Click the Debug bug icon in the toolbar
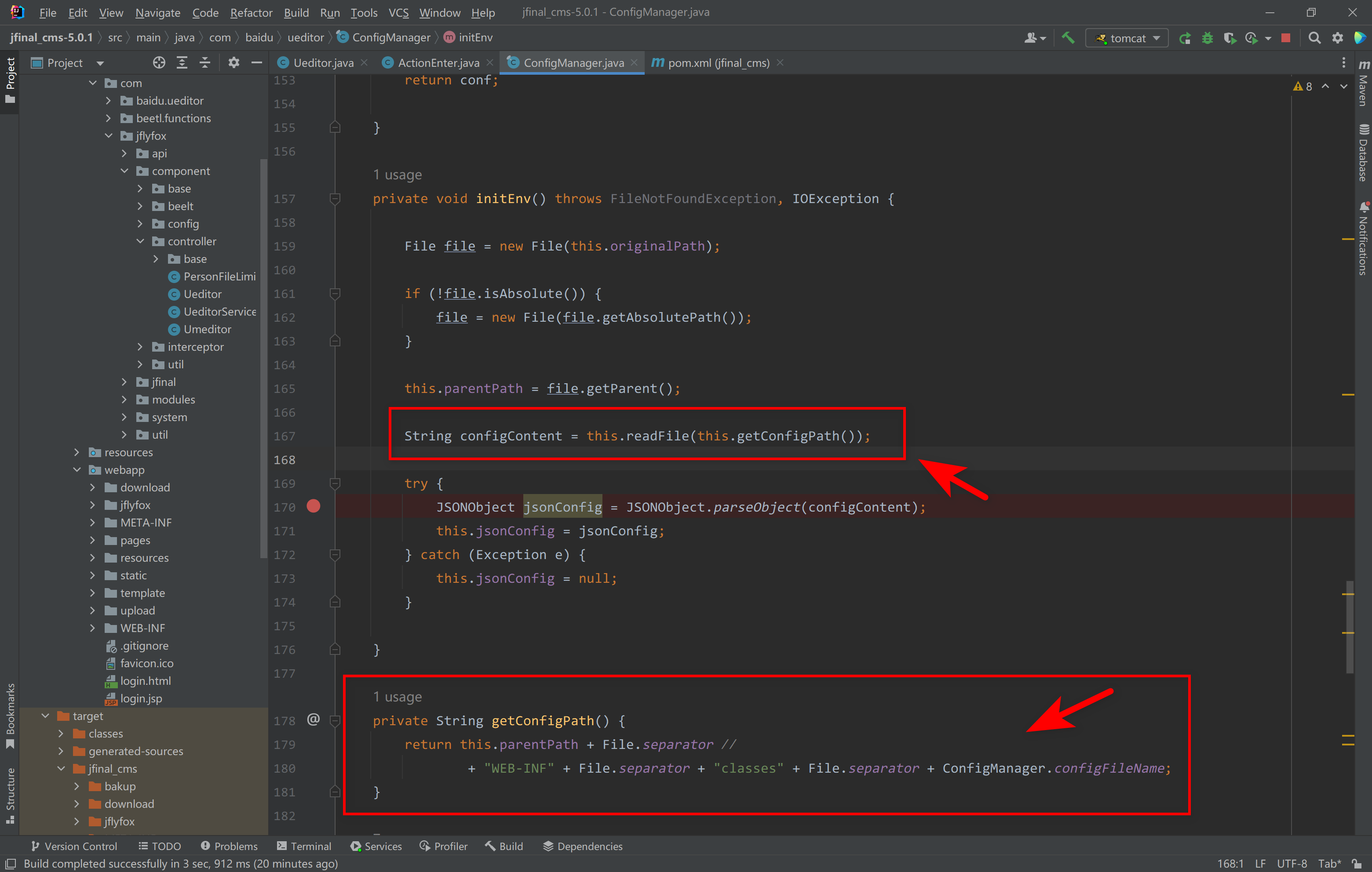 [x=1207, y=38]
